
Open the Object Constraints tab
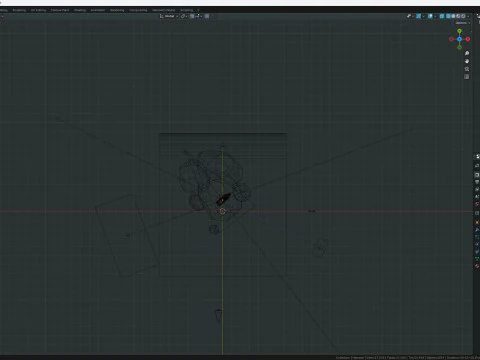tap(477, 251)
